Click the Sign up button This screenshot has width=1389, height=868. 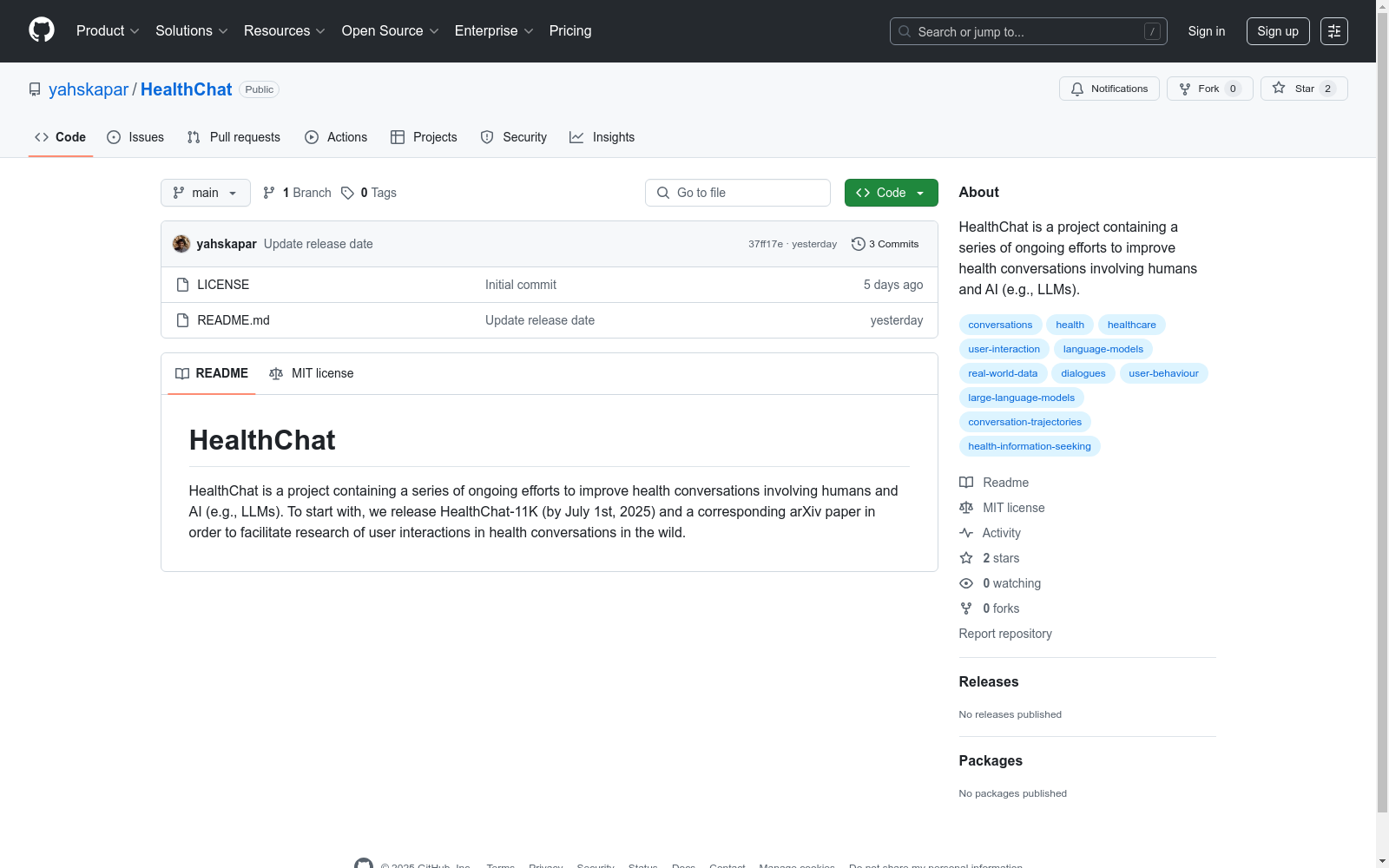(1278, 31)
